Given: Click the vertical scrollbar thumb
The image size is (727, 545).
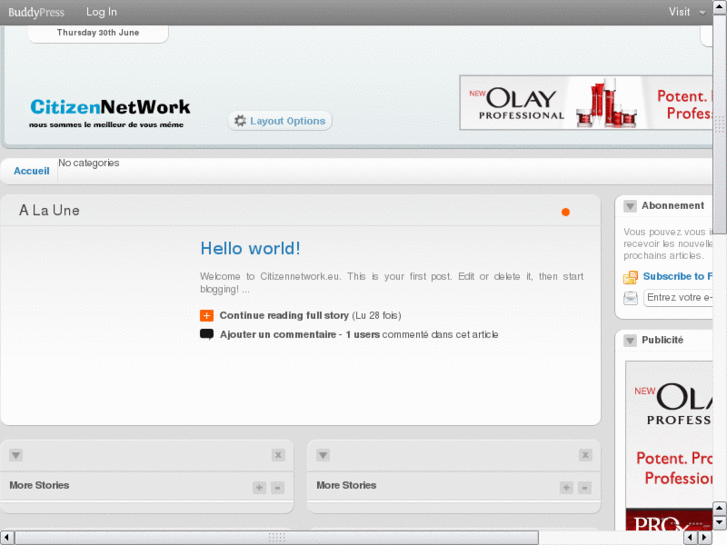Looking at the screenshot, I should coord(719,124).
